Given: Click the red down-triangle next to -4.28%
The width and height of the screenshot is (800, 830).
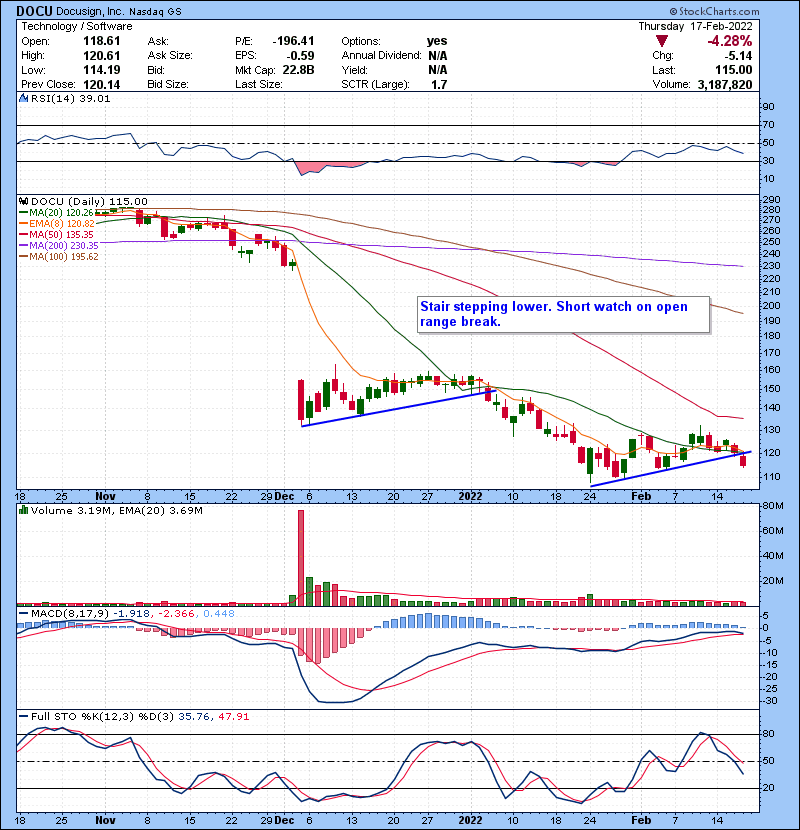Looking at the screenshot, I should coord(661,41).
